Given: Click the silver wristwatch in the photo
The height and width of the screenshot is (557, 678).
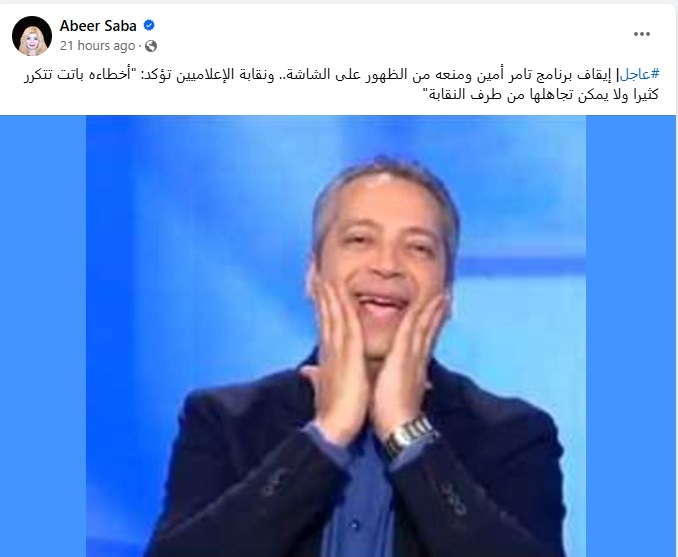Looking at the screenshot, I should click(409, 435).
